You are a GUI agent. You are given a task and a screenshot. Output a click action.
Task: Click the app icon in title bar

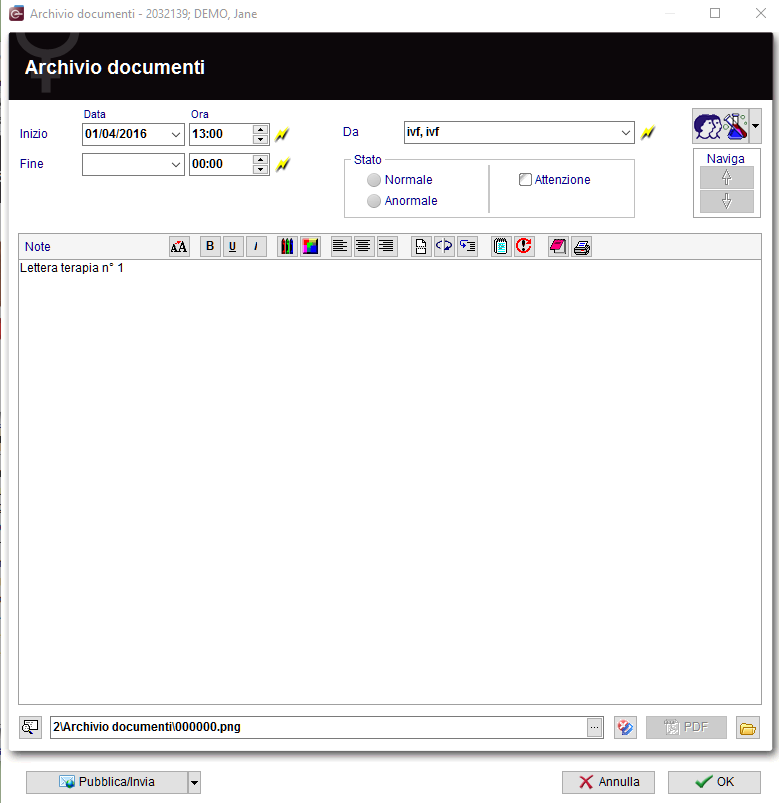pyautogui.click(x=16, y=14)
